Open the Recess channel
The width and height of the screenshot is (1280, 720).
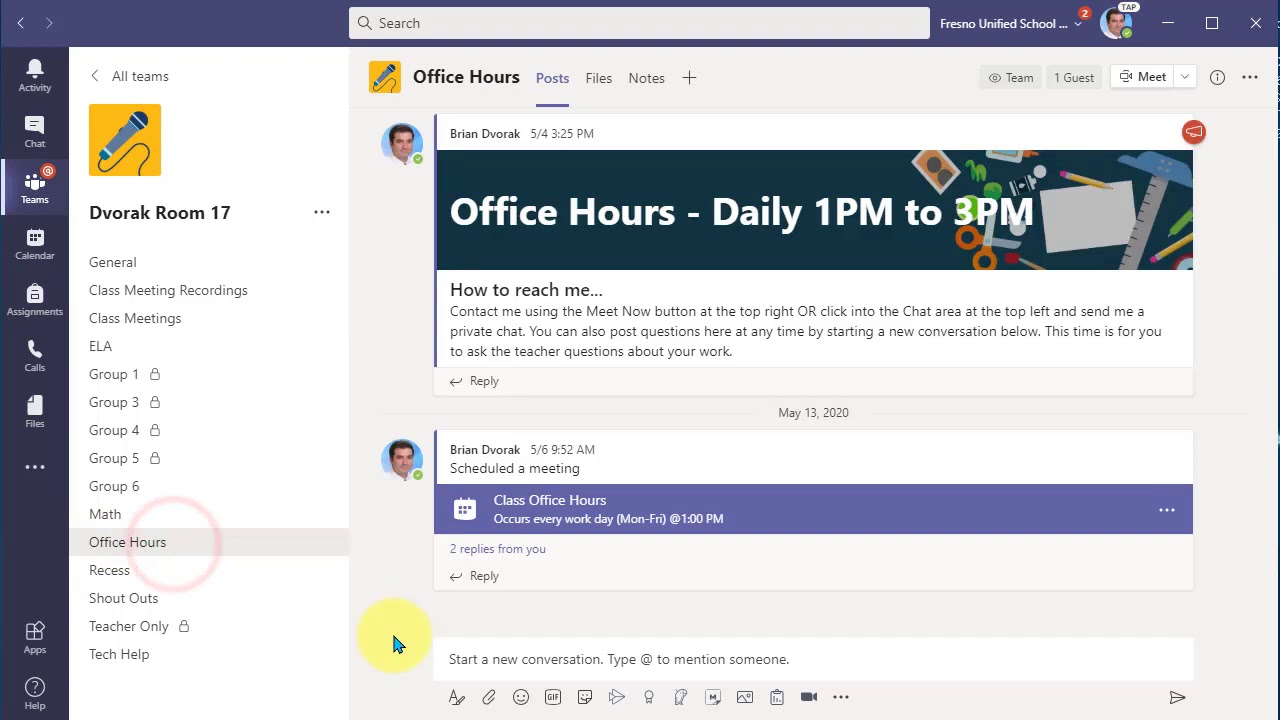tap(109, 570)
